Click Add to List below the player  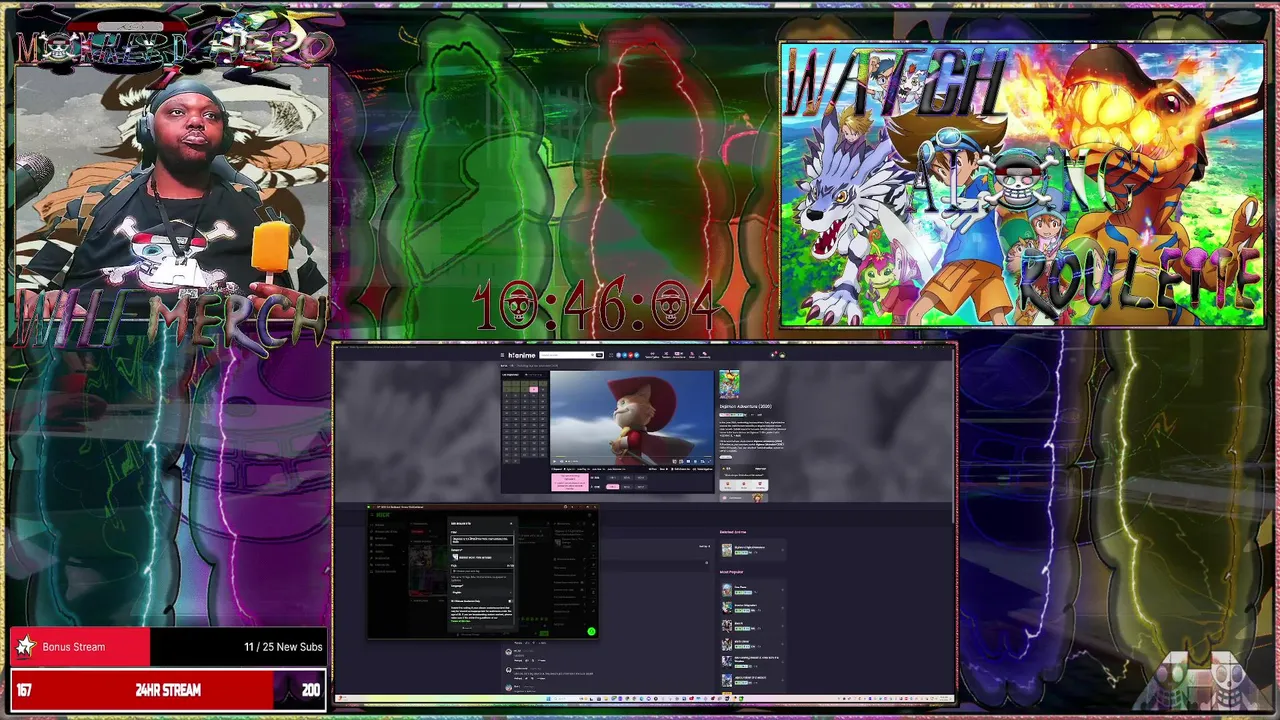[x=682, y=469]
